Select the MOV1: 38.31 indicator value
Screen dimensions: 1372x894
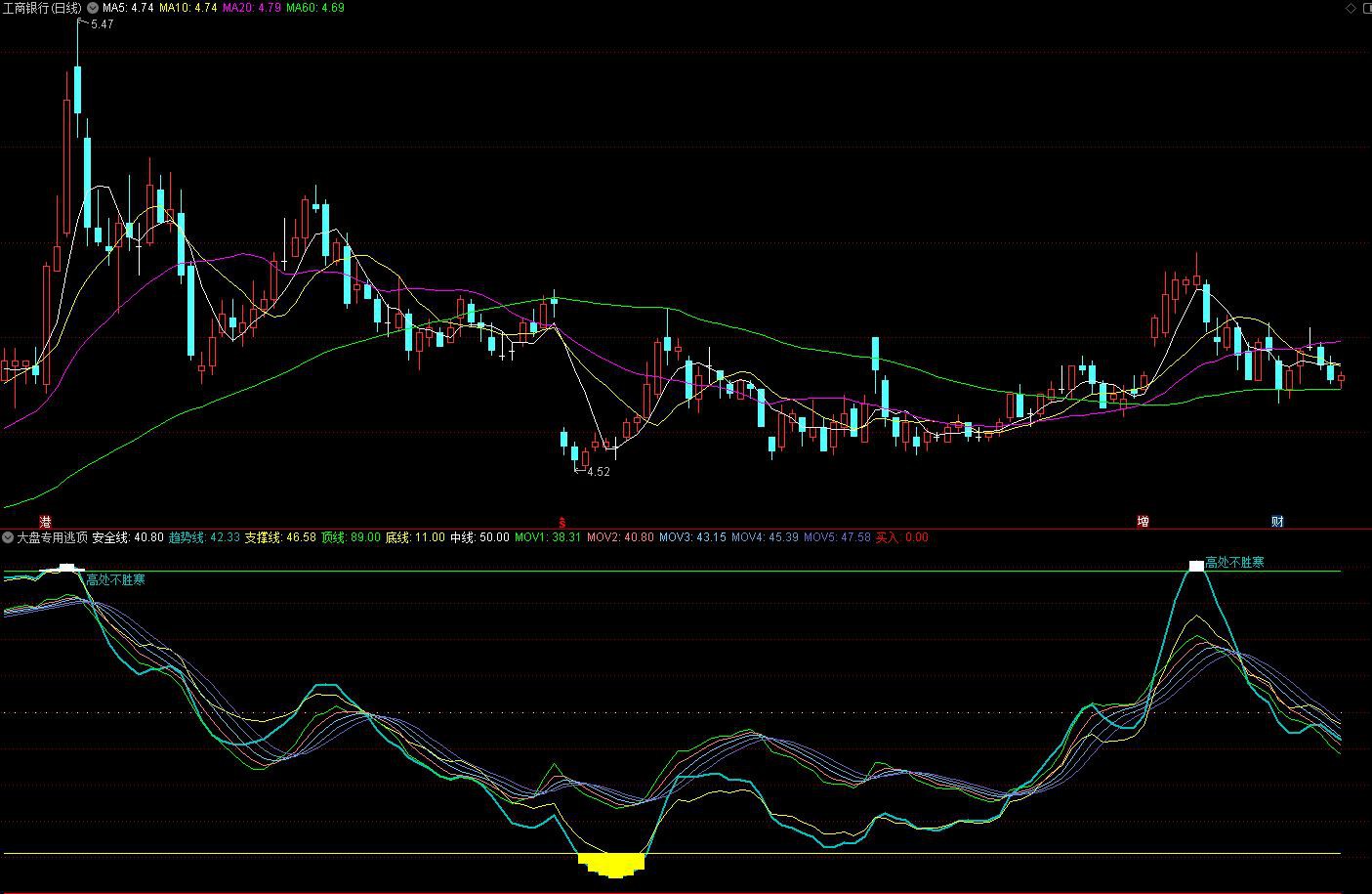[548, 537]
